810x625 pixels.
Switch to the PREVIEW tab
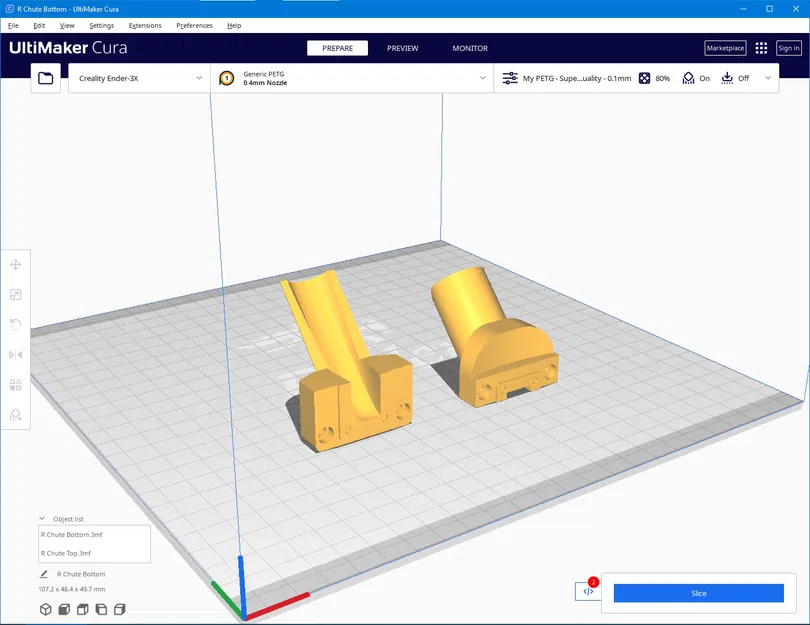pos(403,48)
